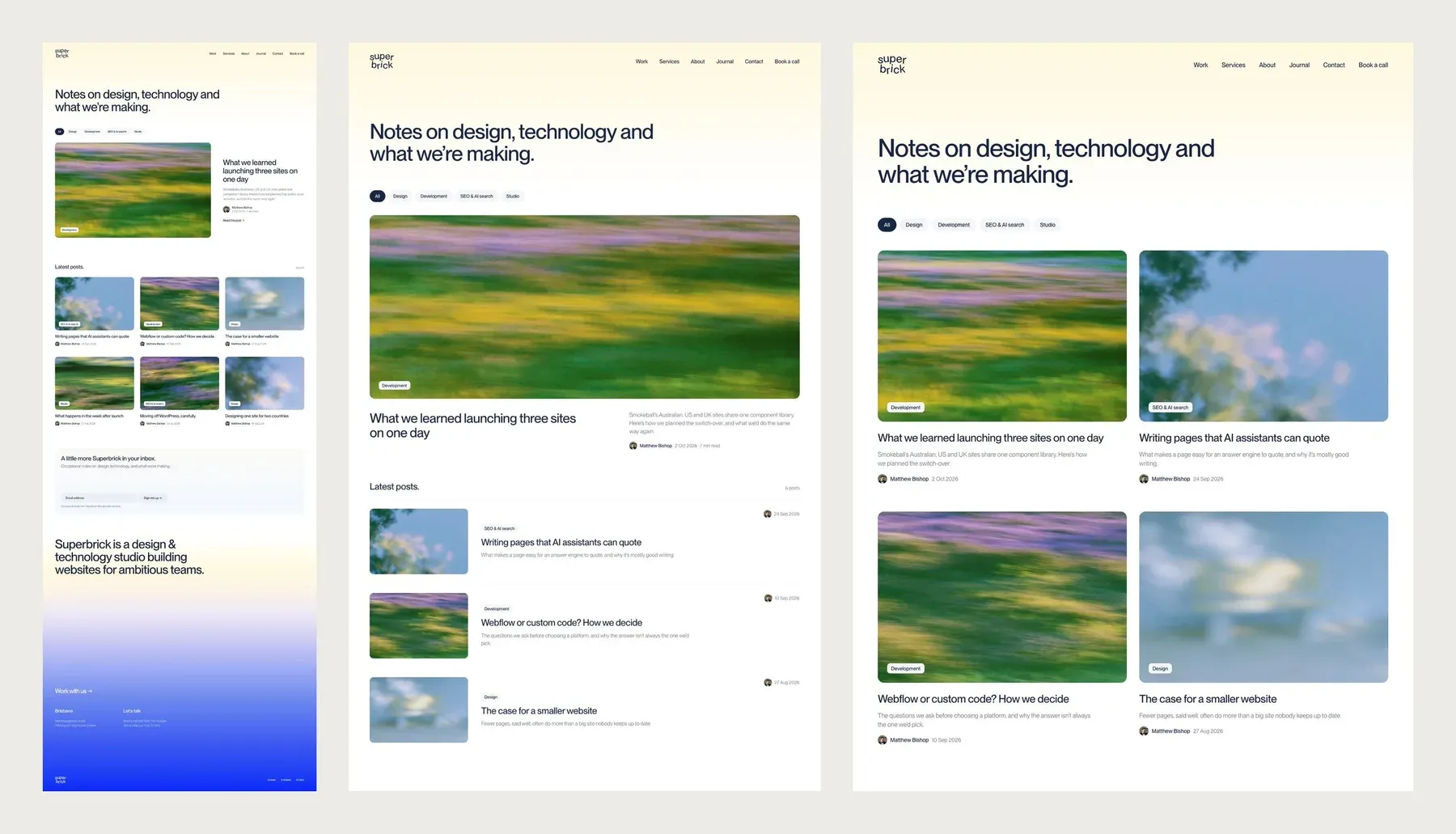Click the Design badge on cloud image, right mockup
This screenshot has width=1456, height=834.
[1160, 669]
